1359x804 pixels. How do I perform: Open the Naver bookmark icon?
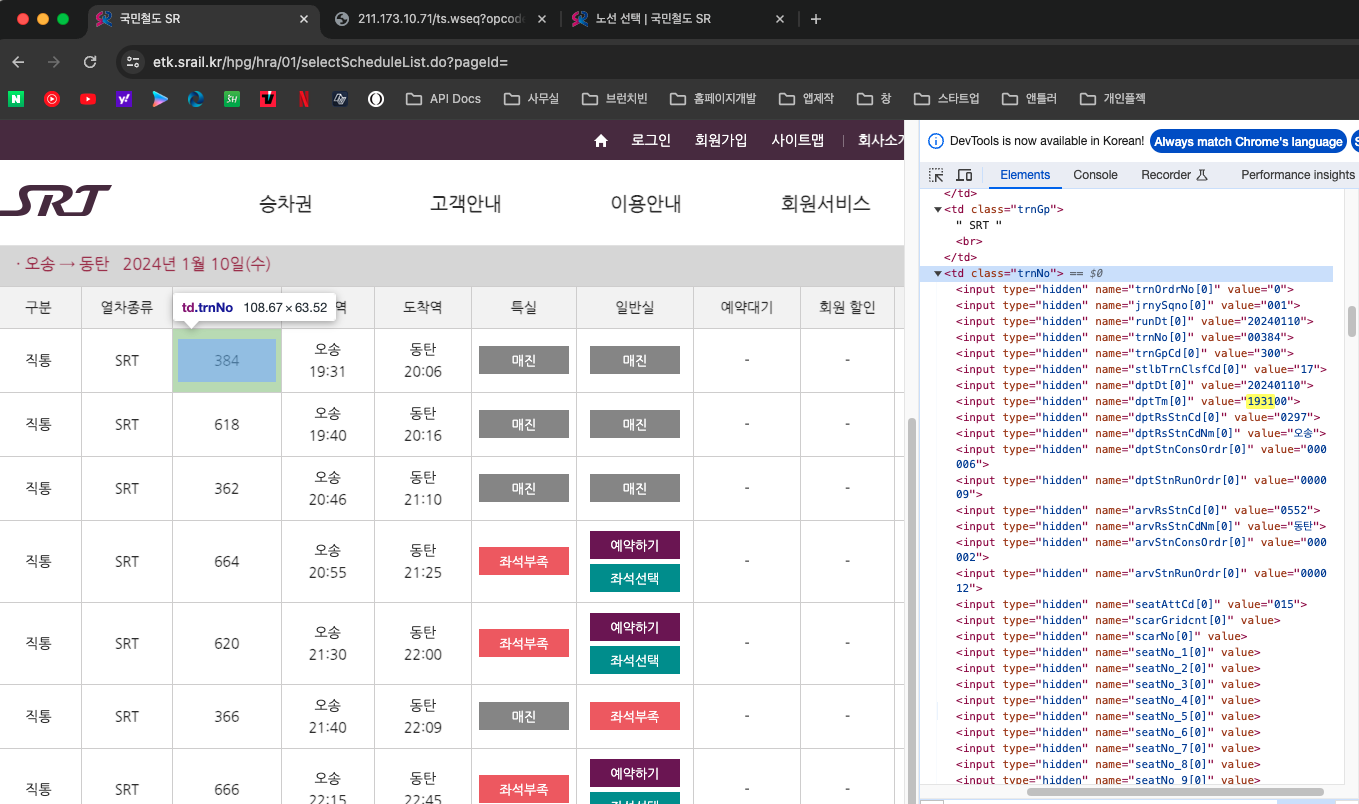pyautogui.click(x=16, y=99)
